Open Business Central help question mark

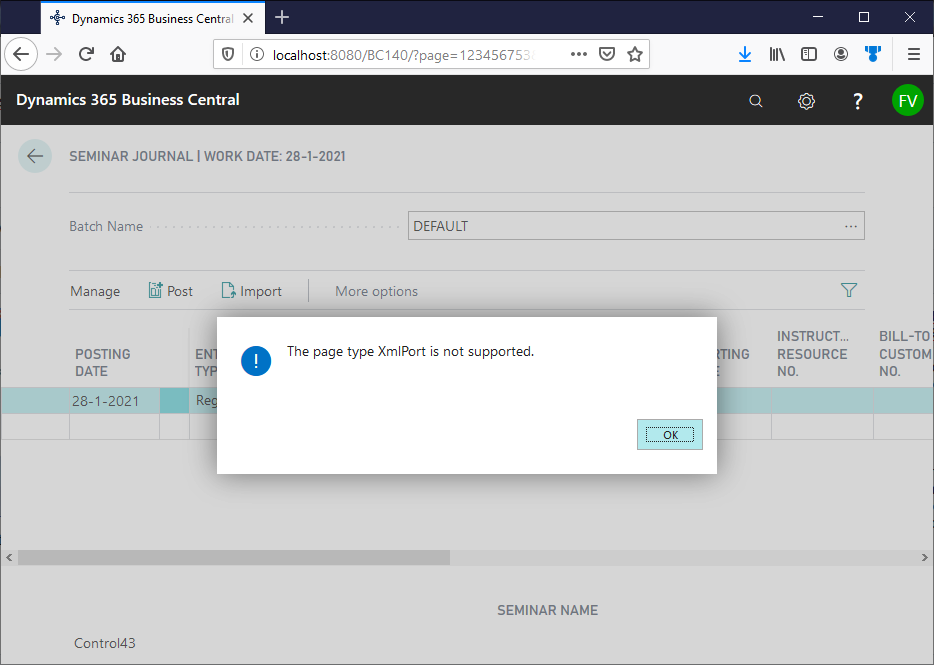857,101
